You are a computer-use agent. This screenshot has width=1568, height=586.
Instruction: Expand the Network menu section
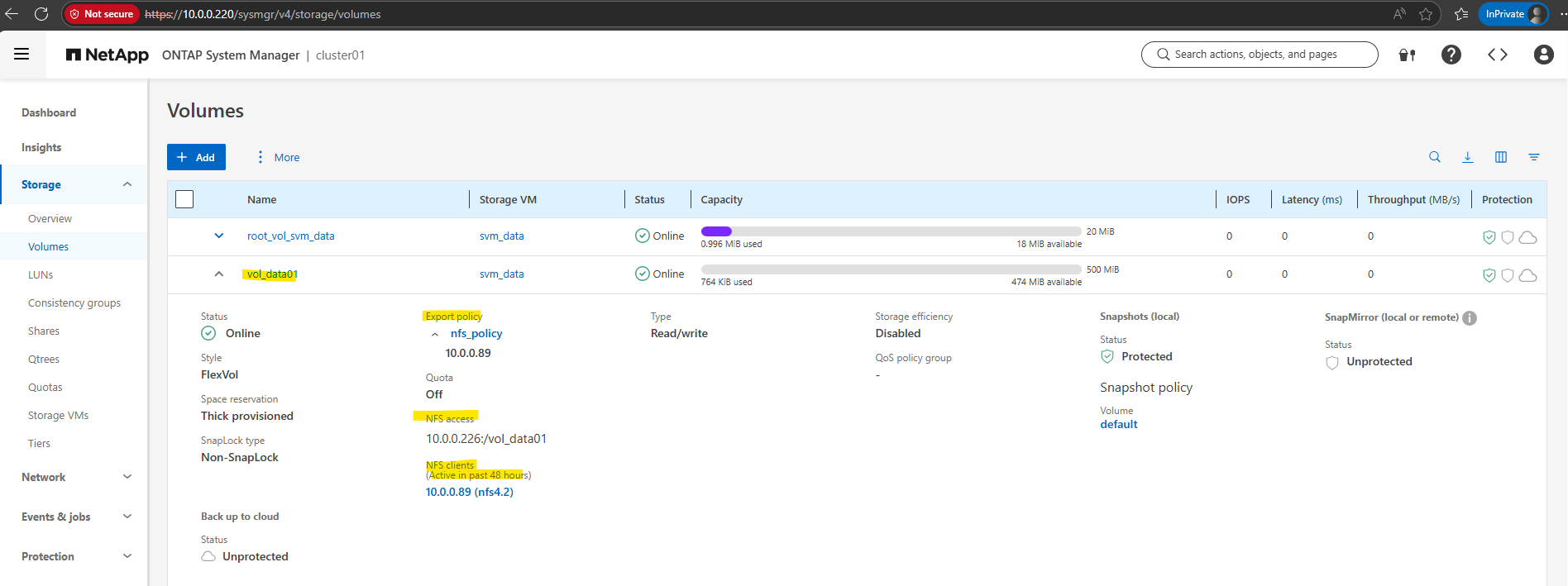pyautogui.click(x=127, y=477)
